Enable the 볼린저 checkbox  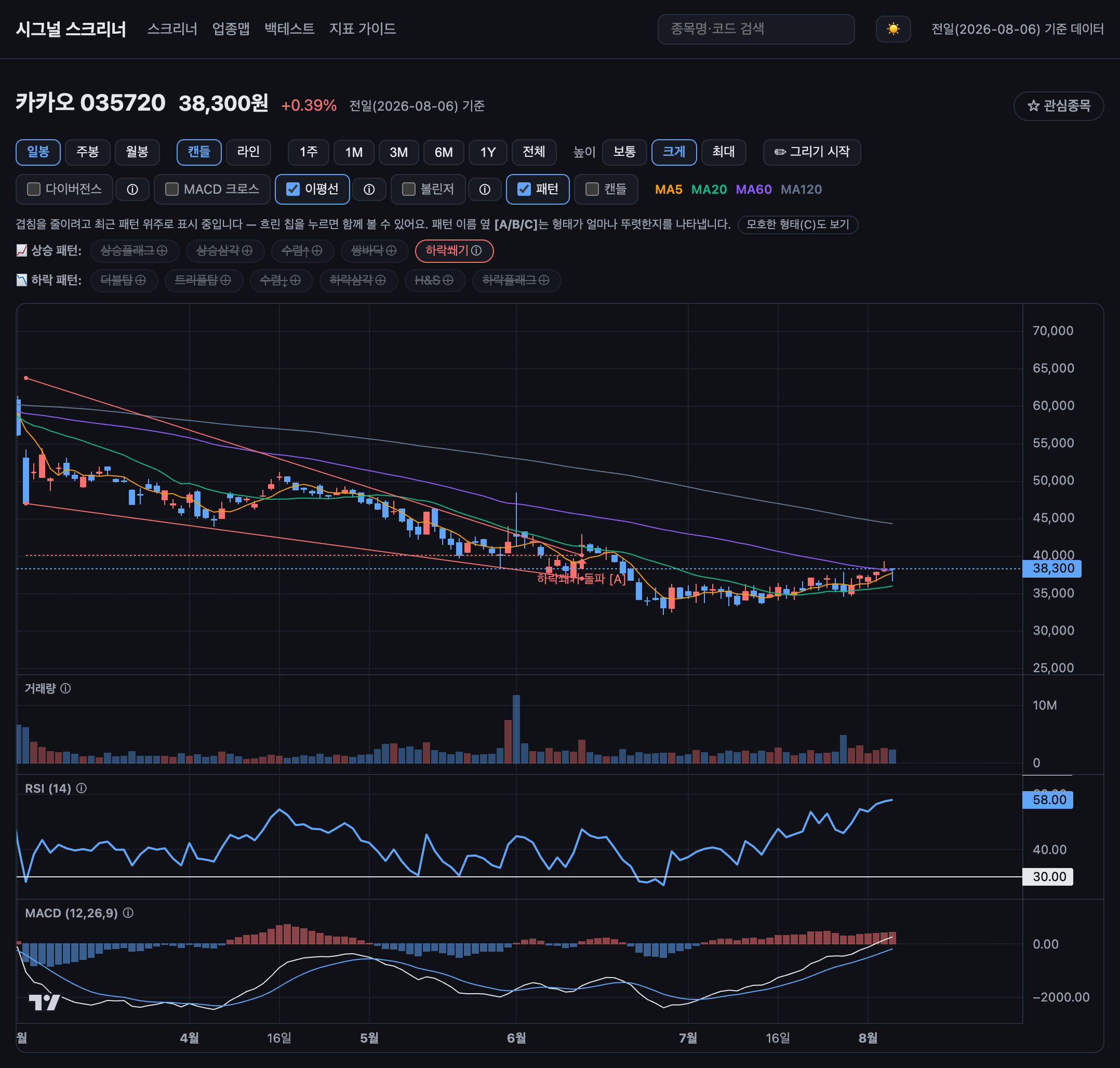408,189
